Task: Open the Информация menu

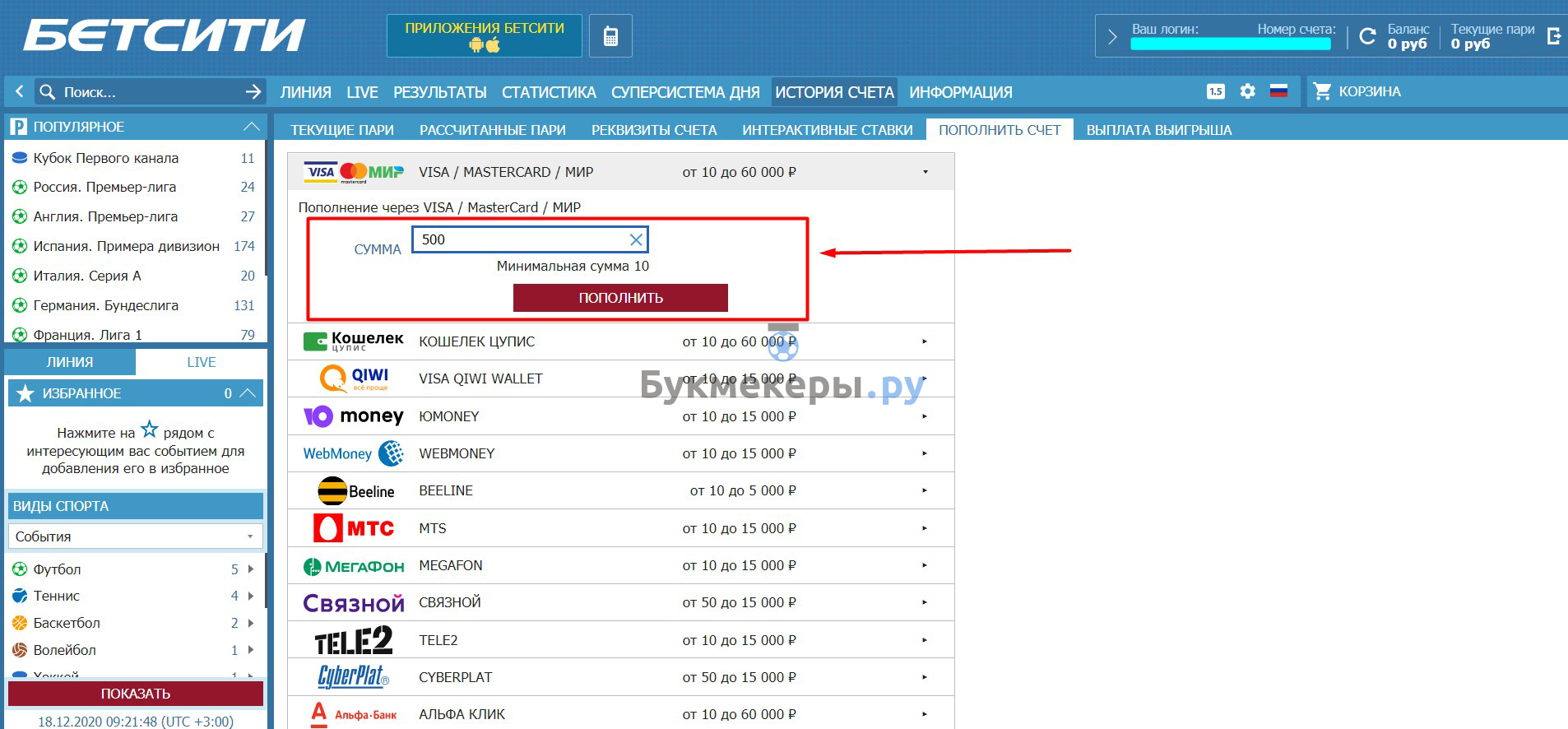Action: click(961, 92)
